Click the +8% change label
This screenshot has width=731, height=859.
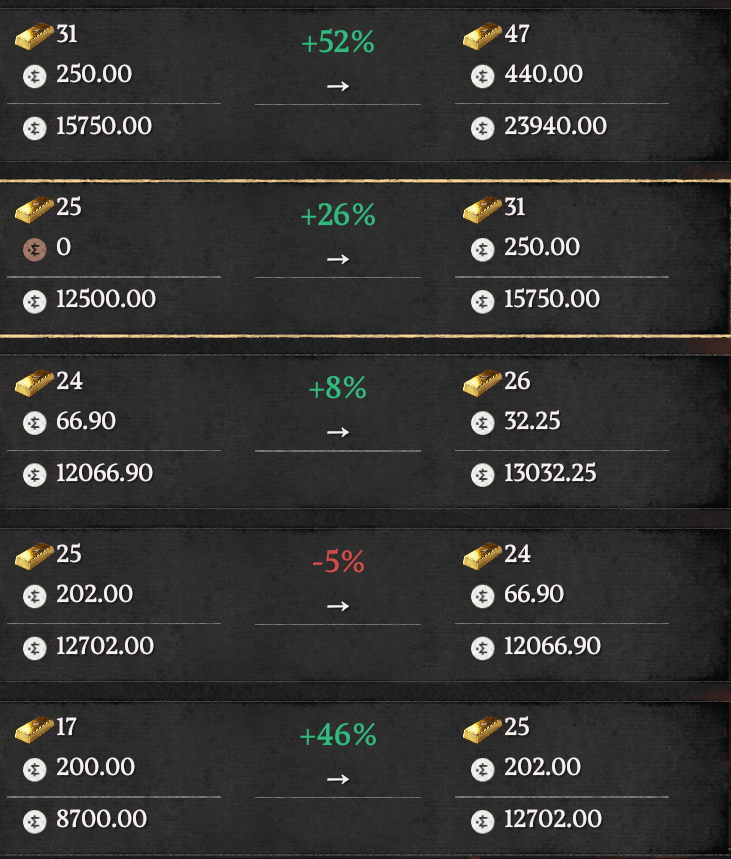pyautogui.click(x=338, y=389)
